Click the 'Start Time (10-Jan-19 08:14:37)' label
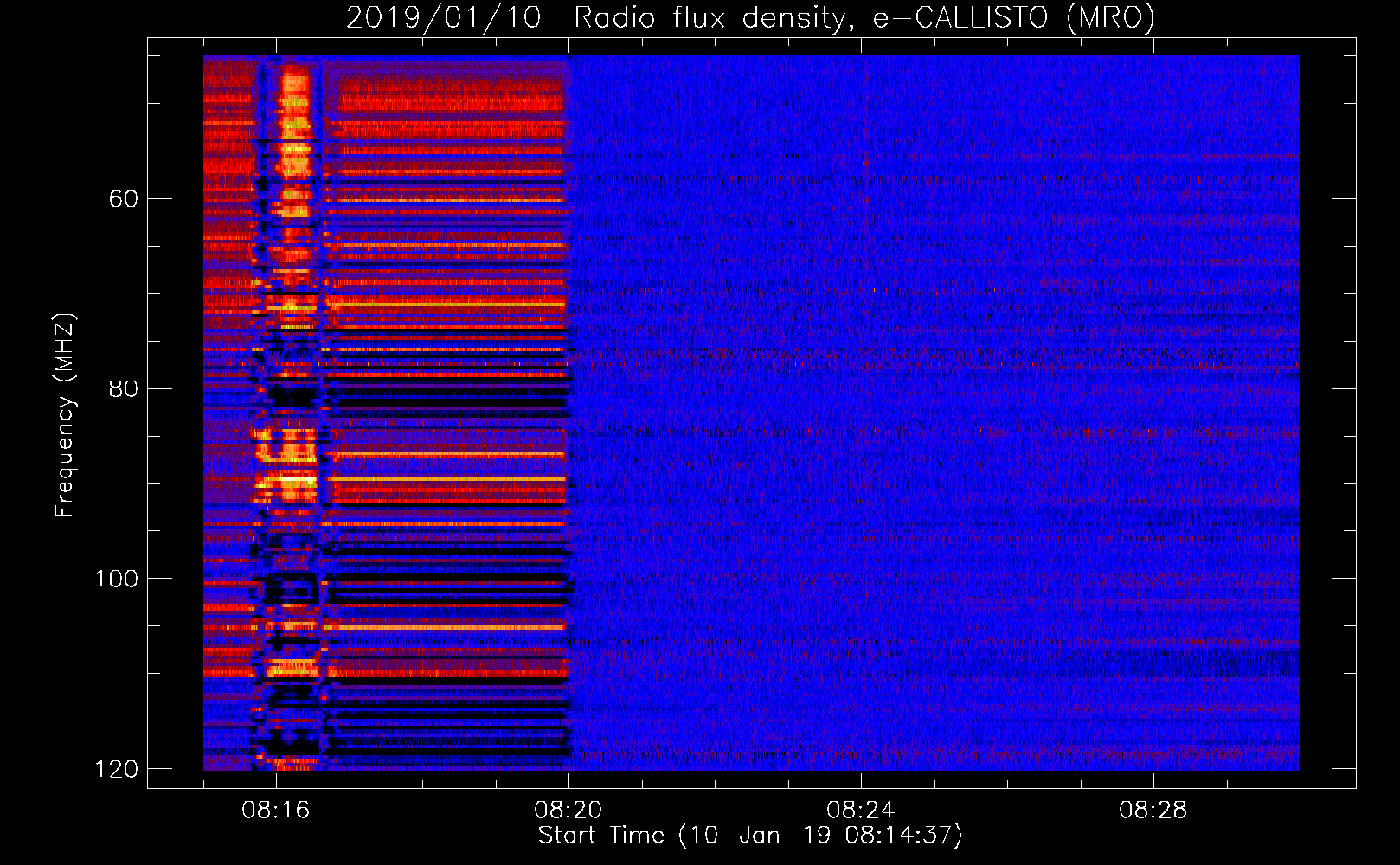Image resolution: width=1400 pixels, height=865 pixels. 750,836
